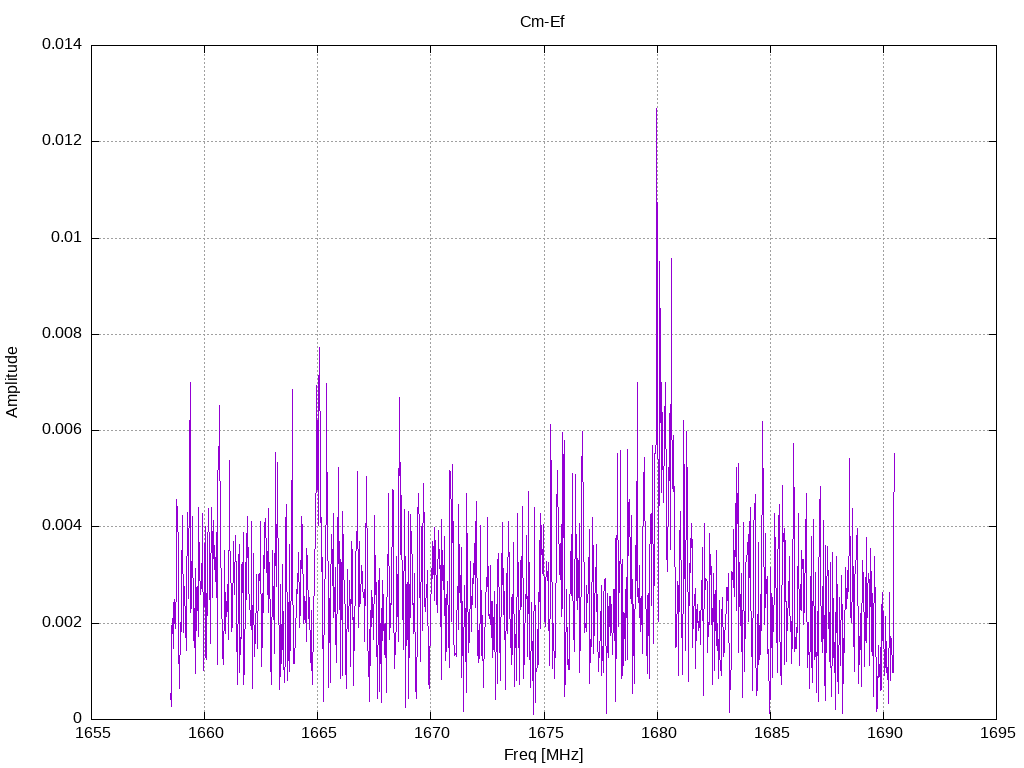This screenshot has width=1024, height=768.
Task: Click the 1670 x-axis tick label
Action: pos(432,733)
